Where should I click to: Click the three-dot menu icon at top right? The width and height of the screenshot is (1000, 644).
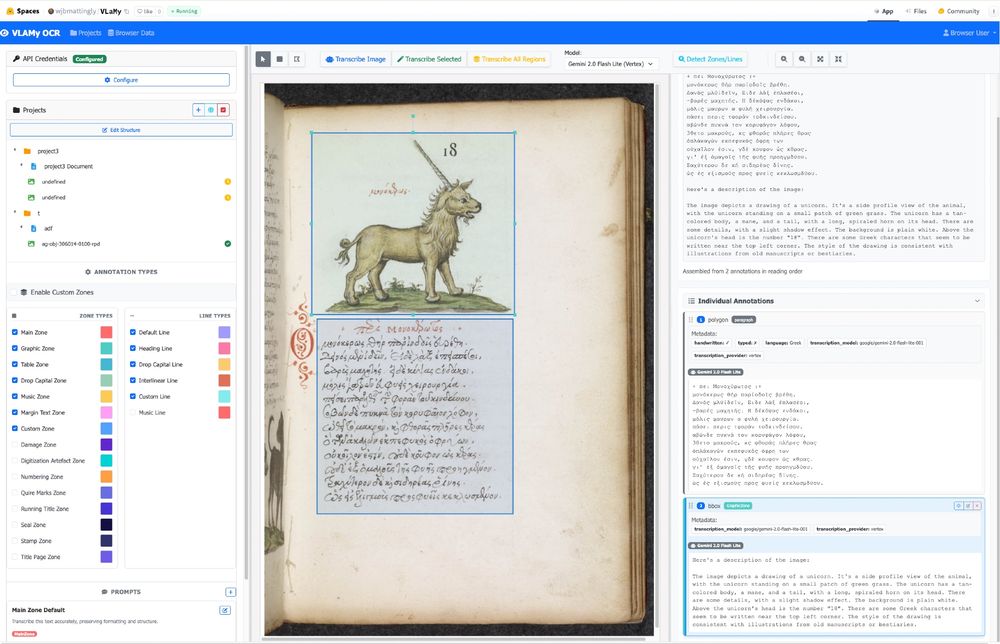[992, 11]
